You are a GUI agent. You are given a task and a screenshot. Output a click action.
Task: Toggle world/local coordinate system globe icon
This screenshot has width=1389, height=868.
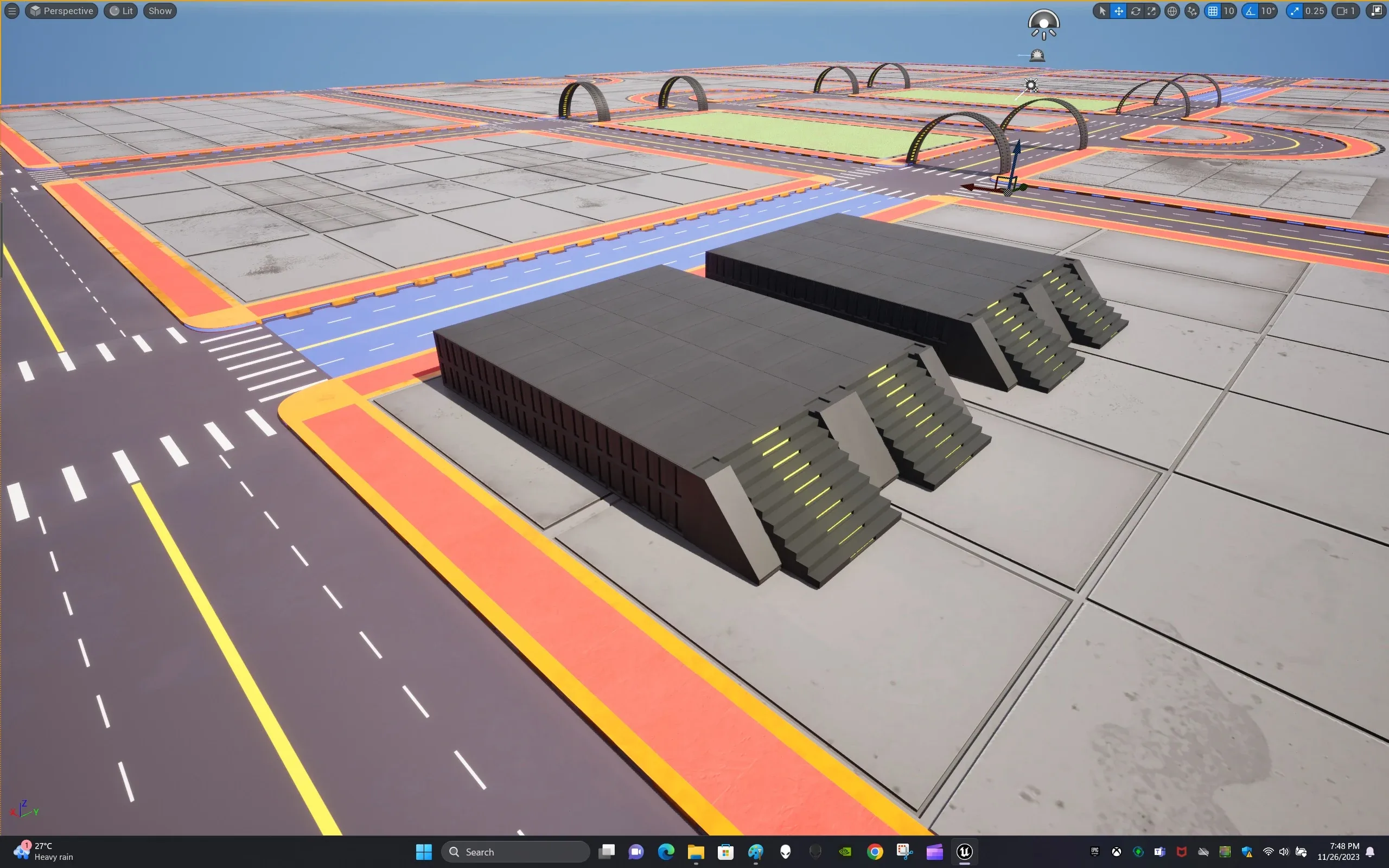point(1173,11)
